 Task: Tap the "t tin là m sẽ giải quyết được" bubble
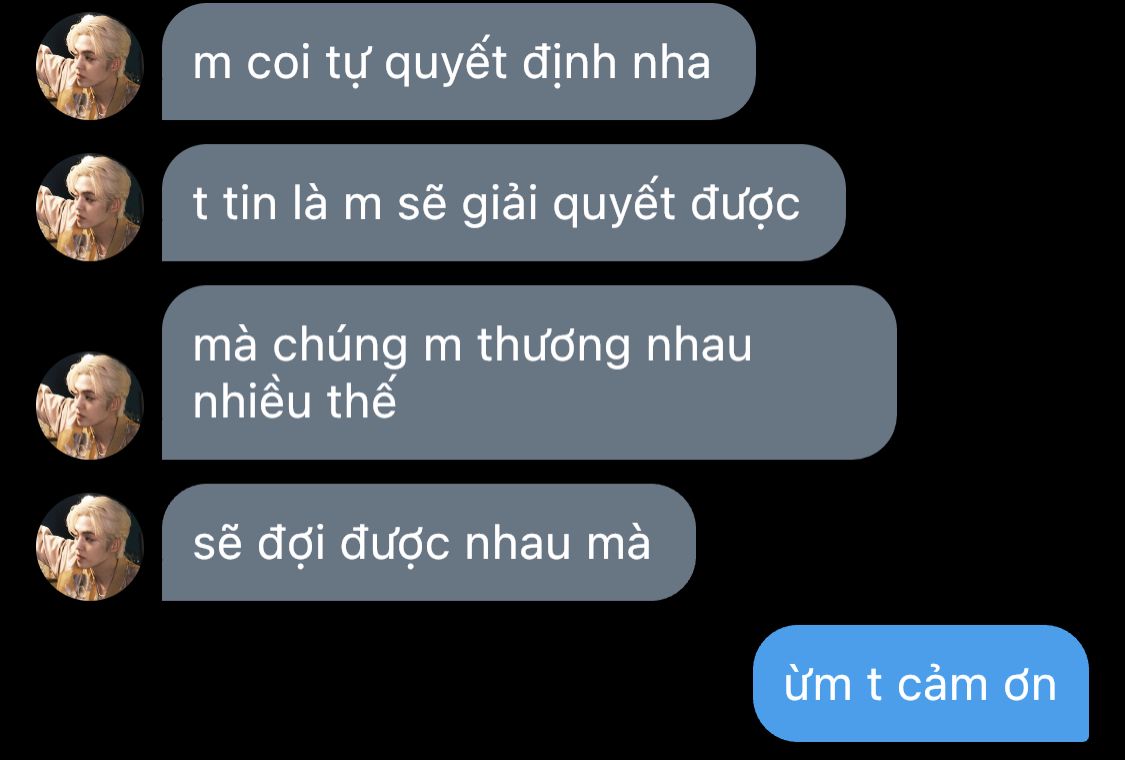[x=504, y=202]
